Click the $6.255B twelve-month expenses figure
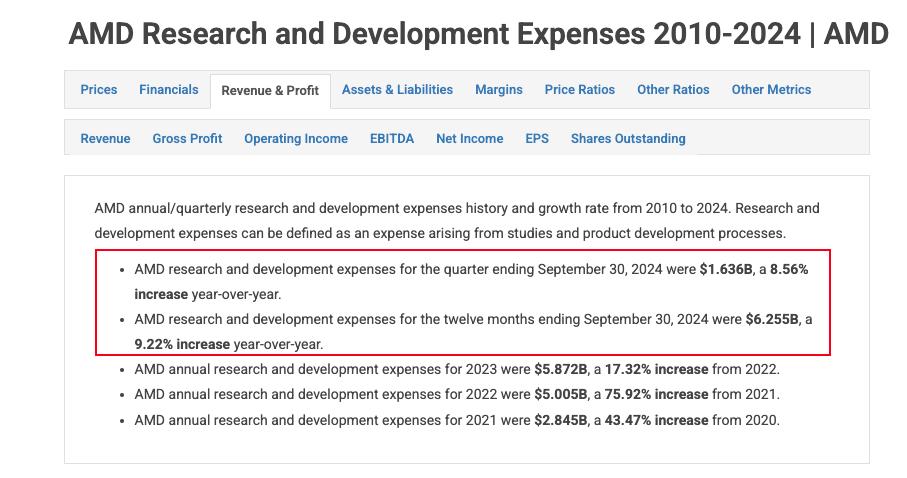907x478 pixels. pos(772,320)
